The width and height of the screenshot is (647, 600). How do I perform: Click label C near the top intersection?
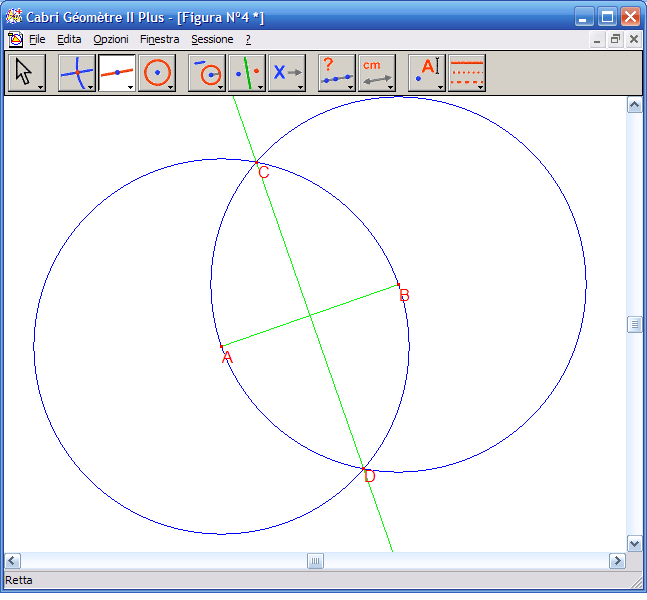264,172
